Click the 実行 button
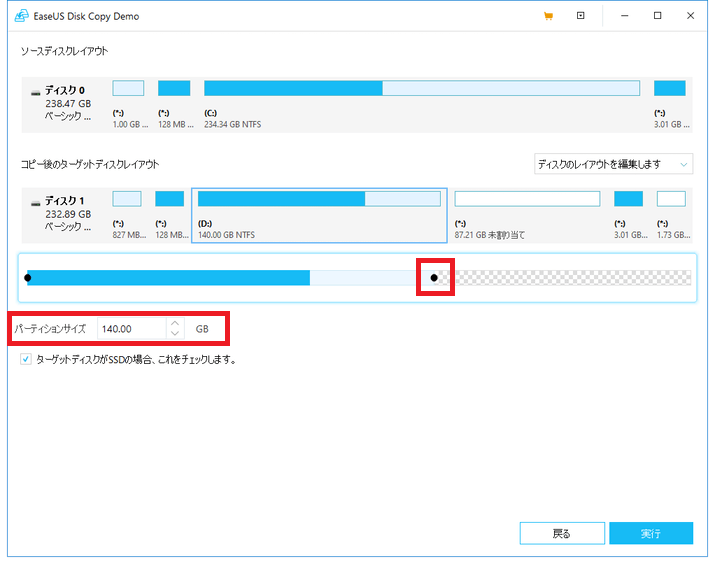 tap(651, 533)
